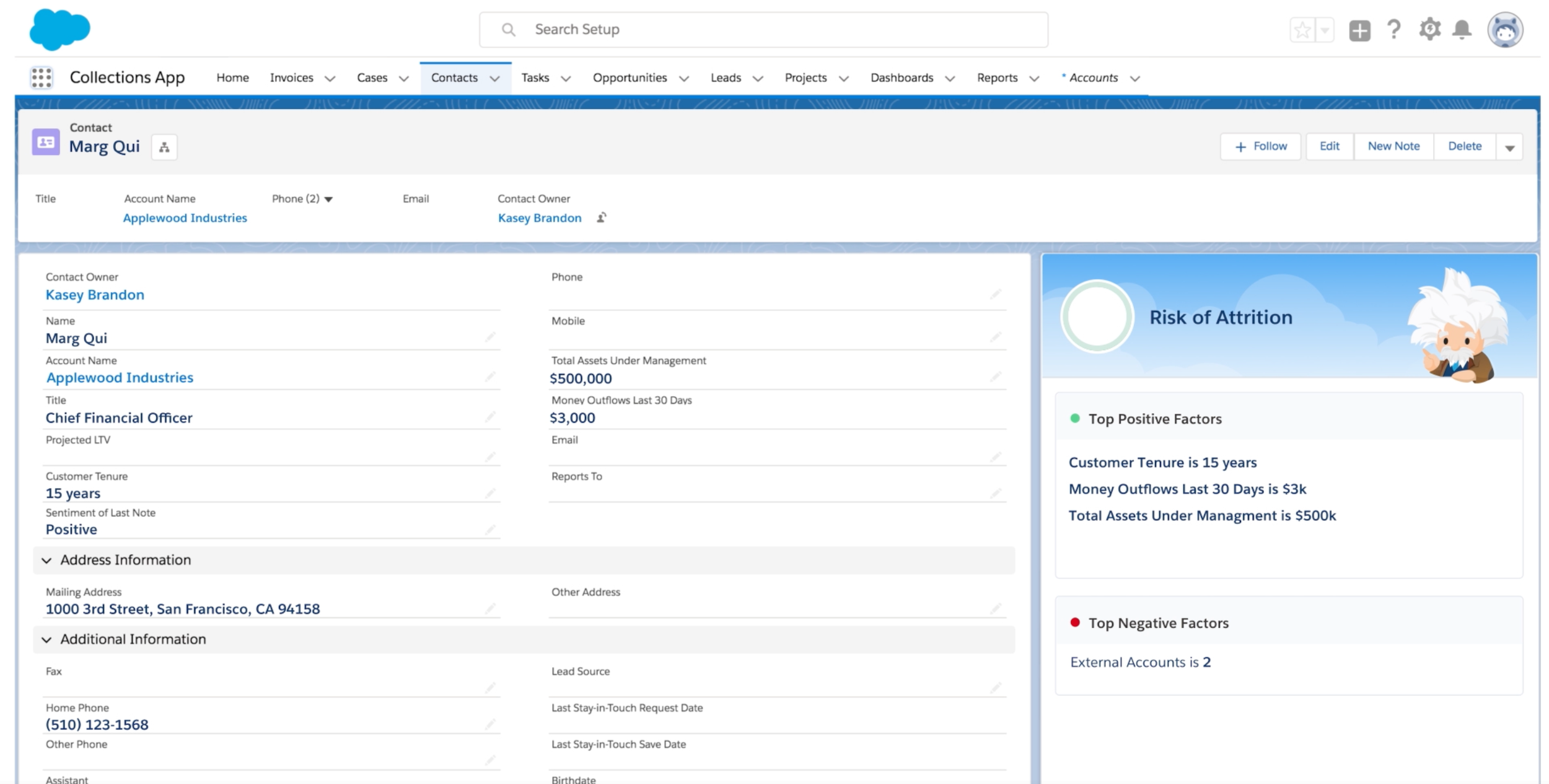1549x784 pixels.
Task: Edit Lead Source pencil icon
Action: pos(996,687)
